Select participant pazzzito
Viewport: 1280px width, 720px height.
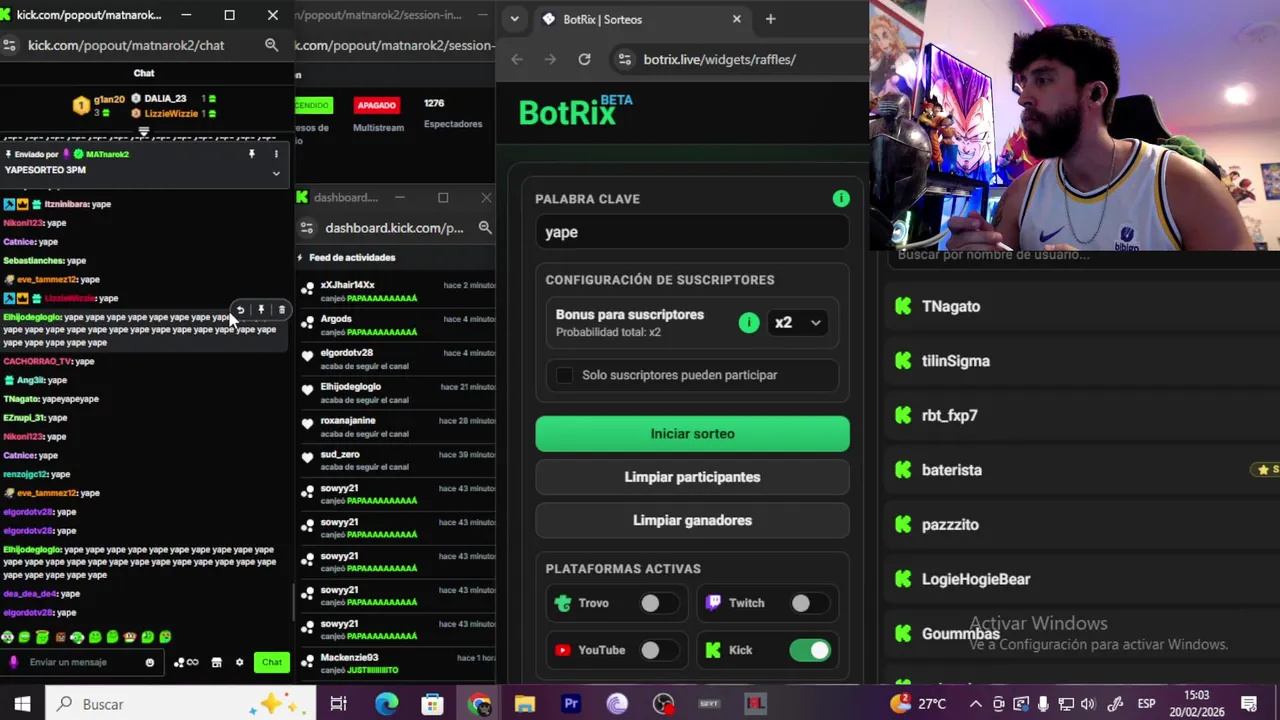(950, 525)
